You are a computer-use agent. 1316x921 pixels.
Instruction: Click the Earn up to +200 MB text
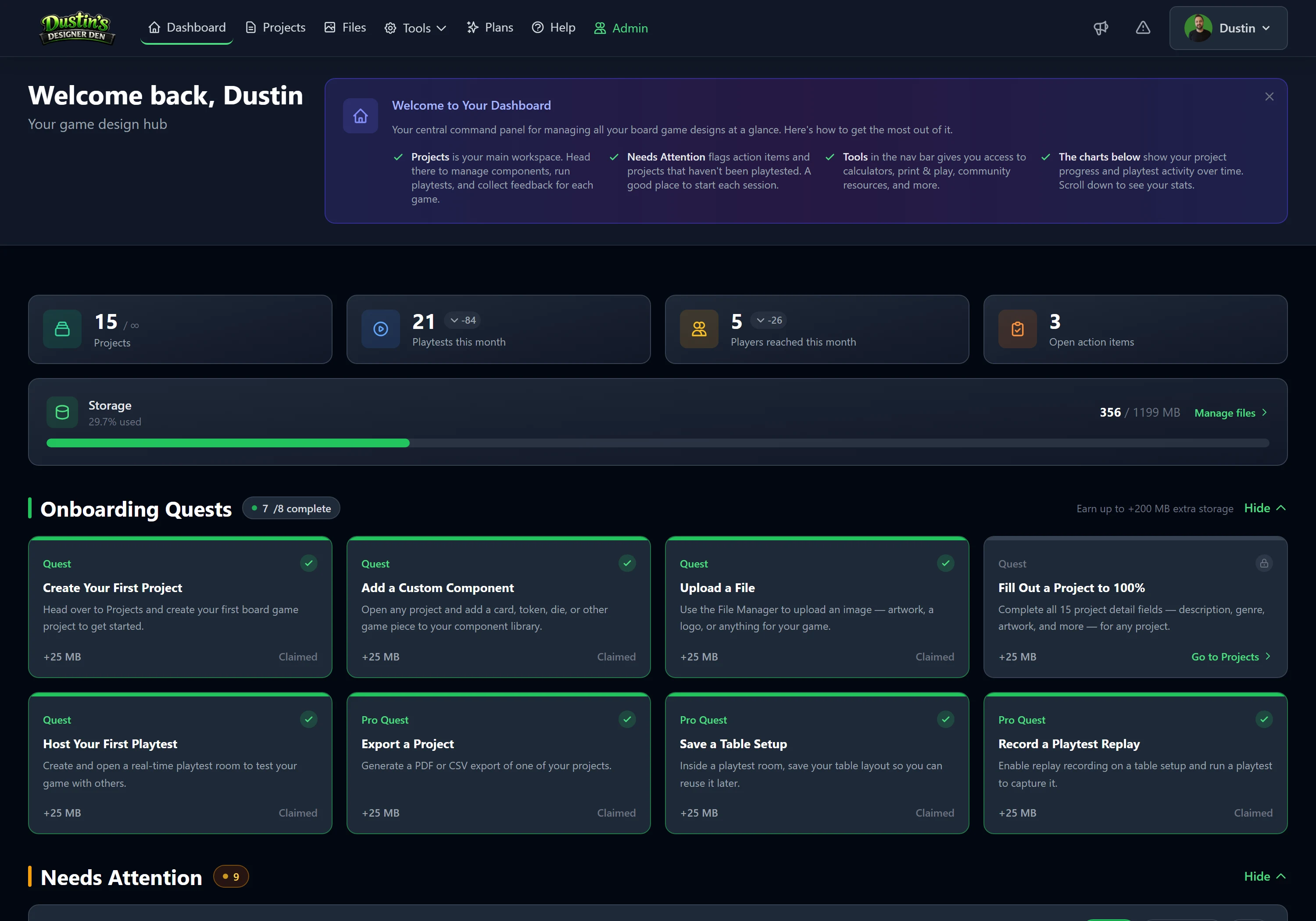(x=1155, y=508)
